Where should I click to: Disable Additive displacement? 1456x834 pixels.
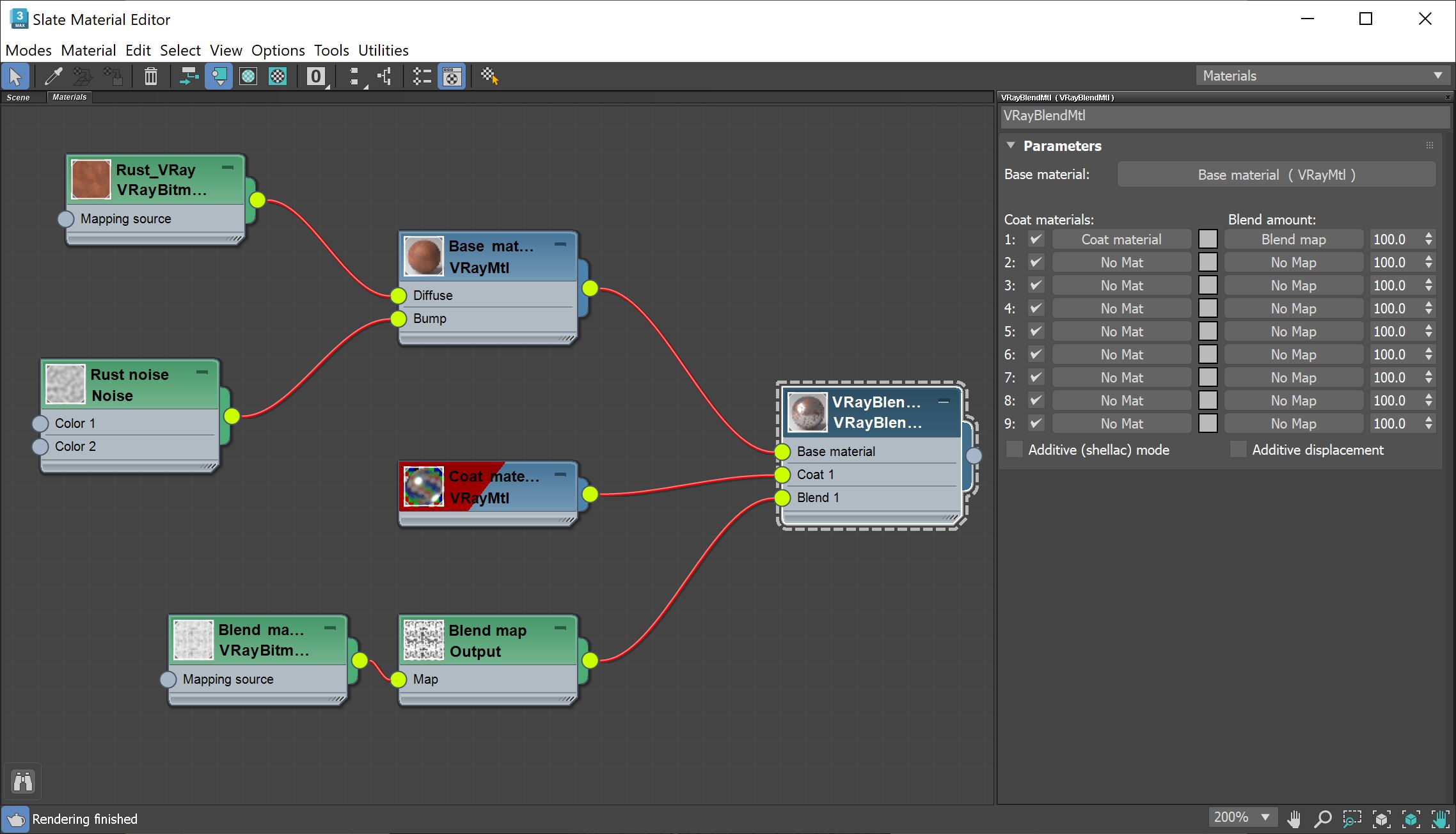(x=1238, y=450)
